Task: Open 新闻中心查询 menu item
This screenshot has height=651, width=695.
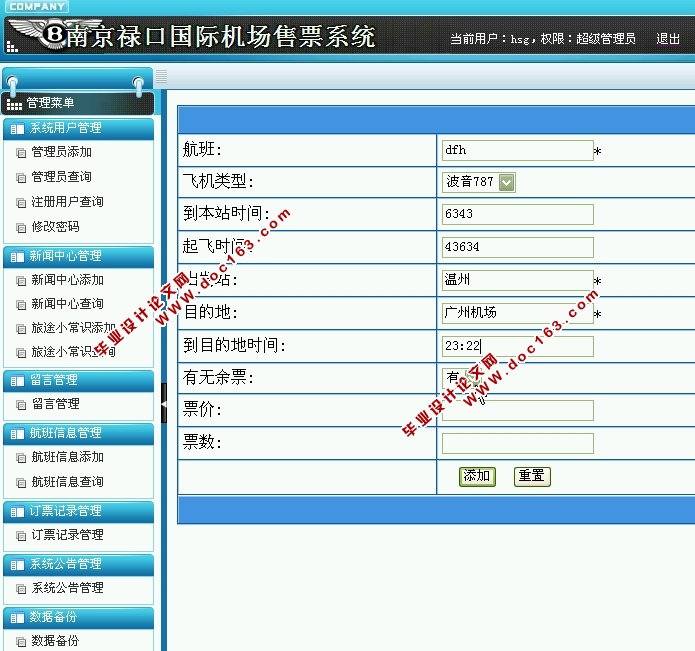Action: tap(67, 304)
